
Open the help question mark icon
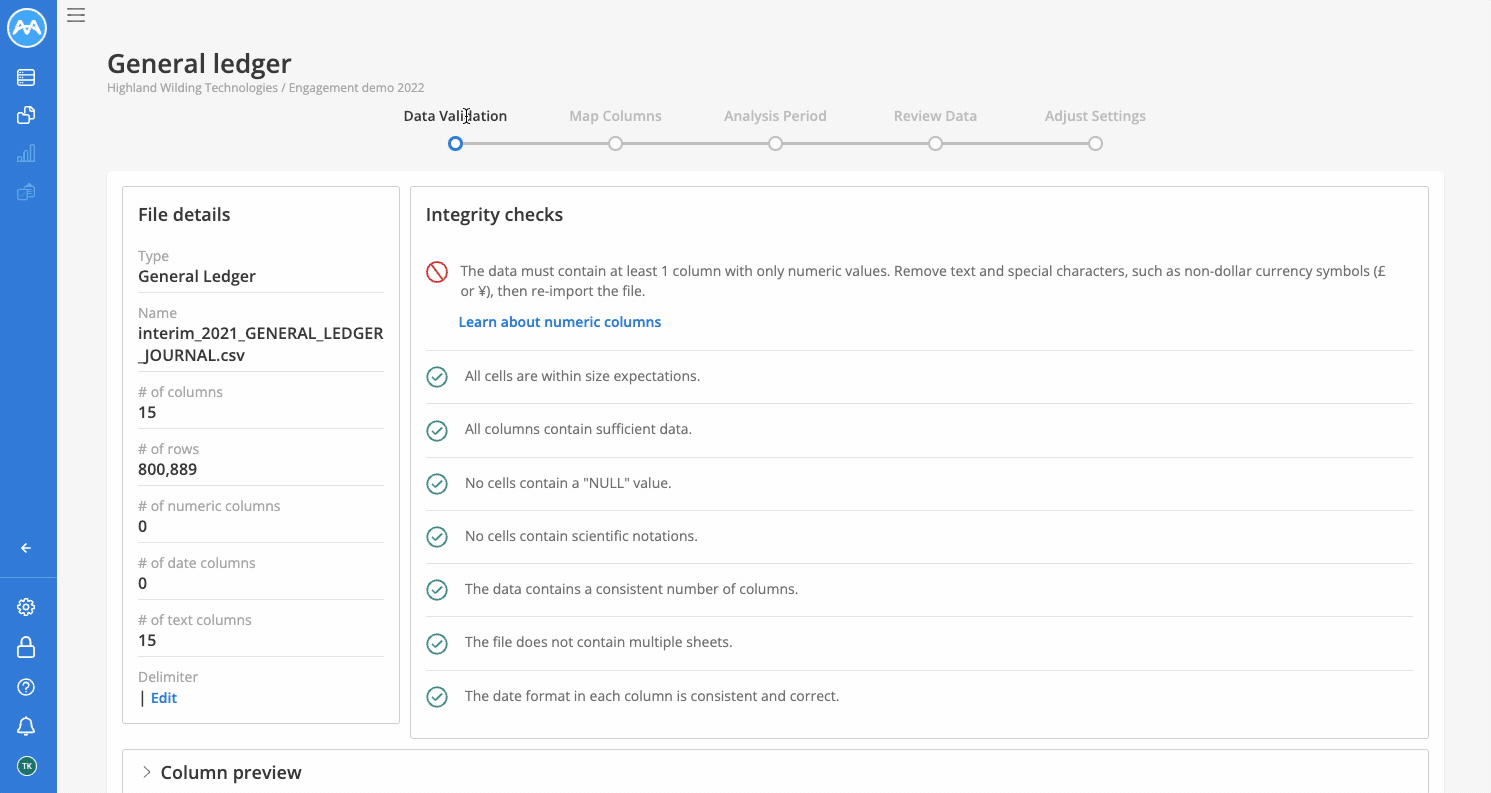27,687
